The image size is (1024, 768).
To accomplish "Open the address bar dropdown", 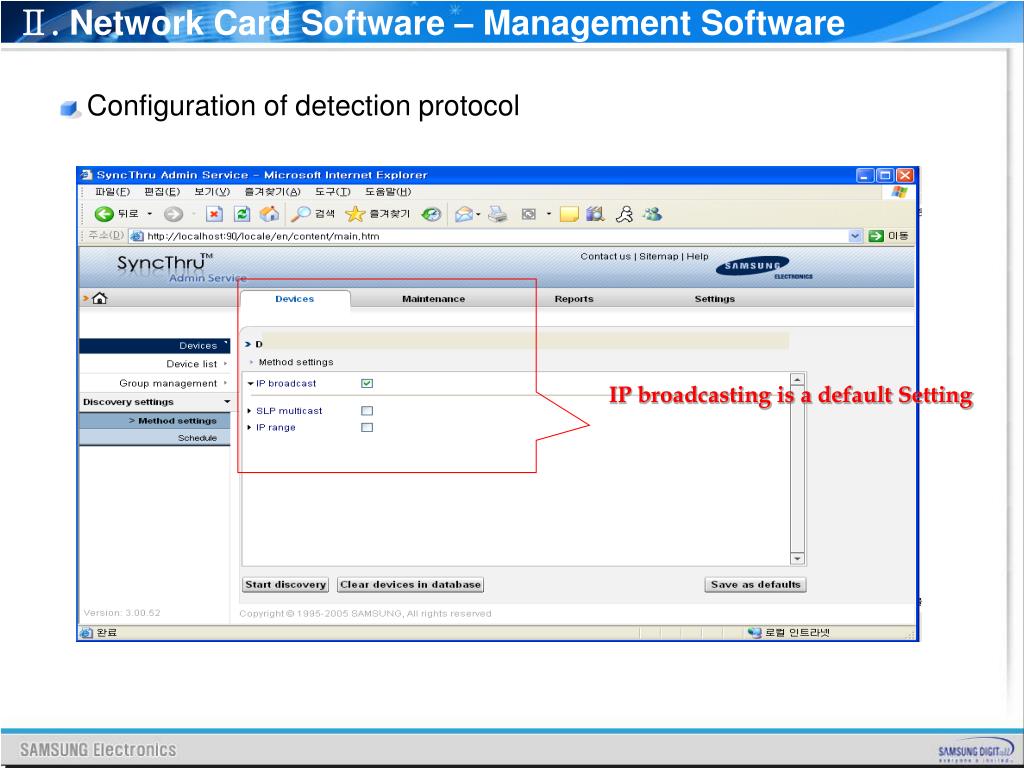I will pos(856,236).
